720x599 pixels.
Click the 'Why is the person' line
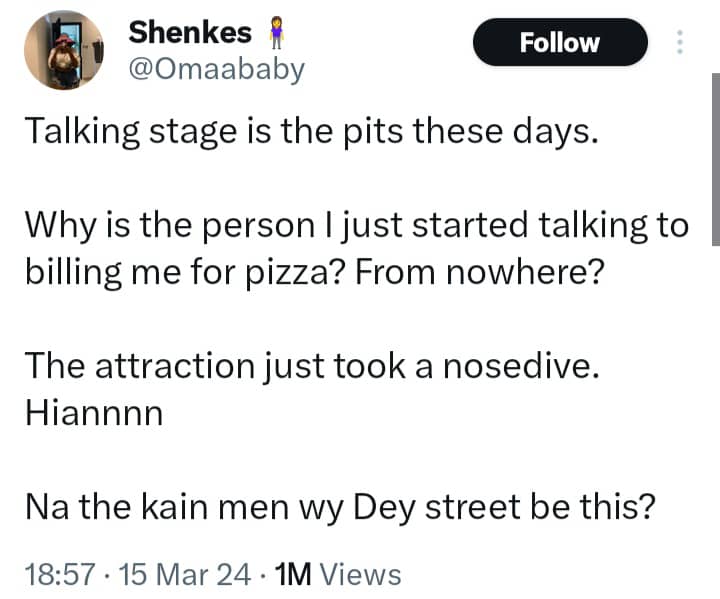[x=357, y=226]
